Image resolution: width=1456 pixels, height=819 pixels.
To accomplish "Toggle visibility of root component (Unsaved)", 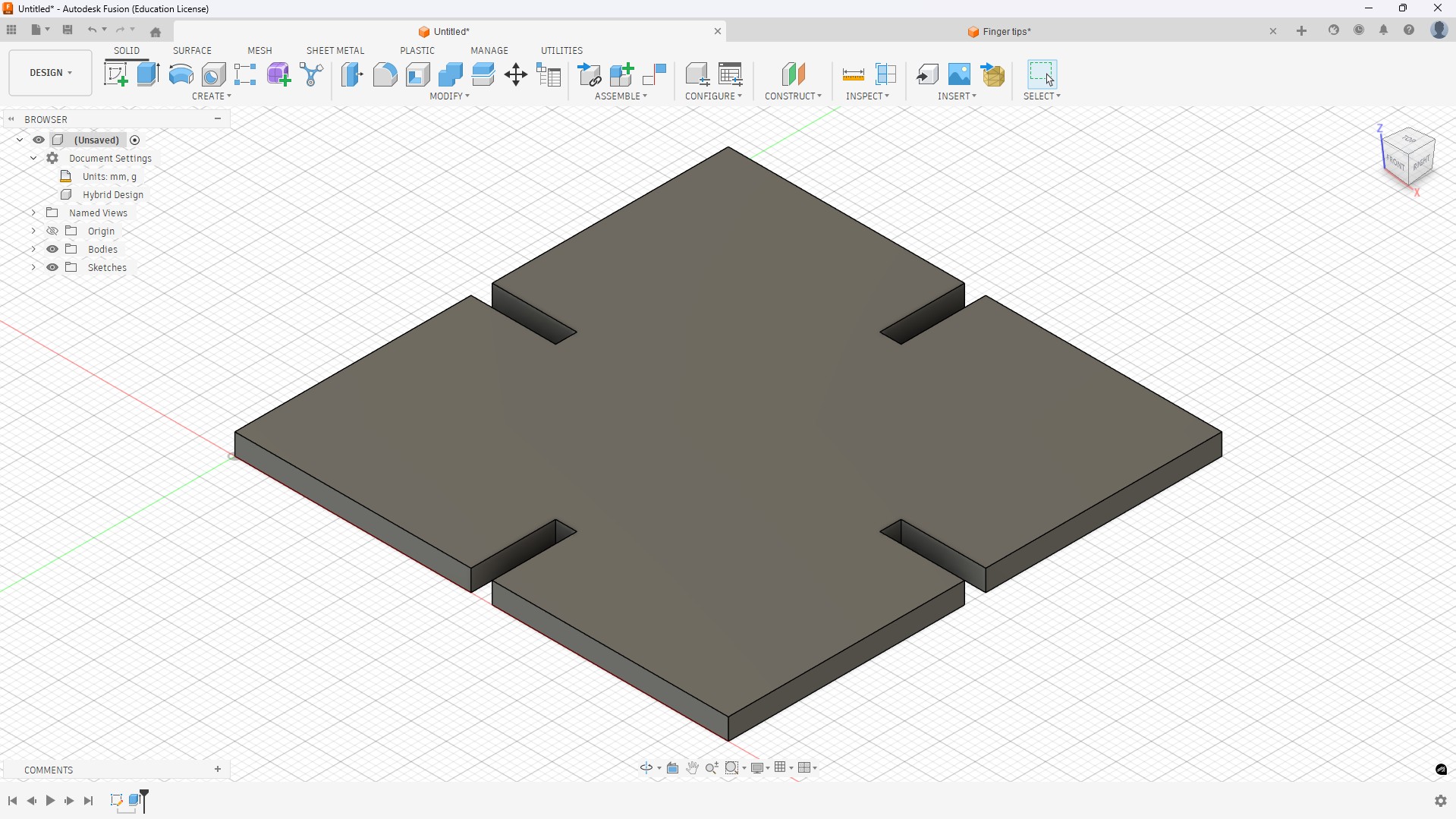I will [x=39, y=140].
